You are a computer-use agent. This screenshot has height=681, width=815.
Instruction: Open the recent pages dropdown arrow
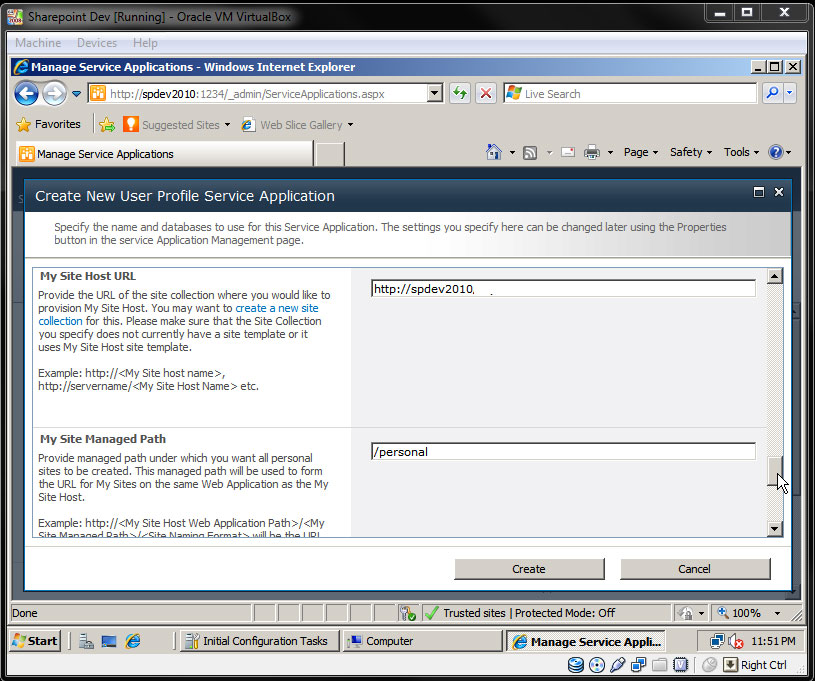[x=76, y=94]
